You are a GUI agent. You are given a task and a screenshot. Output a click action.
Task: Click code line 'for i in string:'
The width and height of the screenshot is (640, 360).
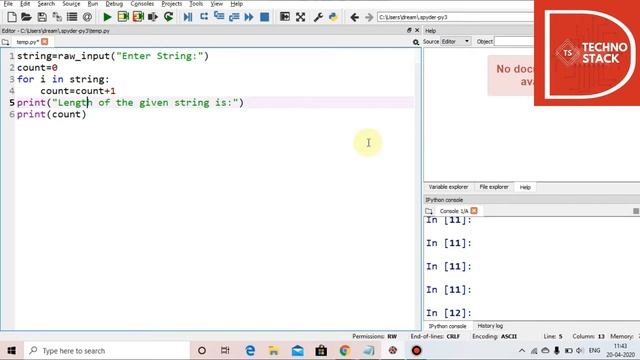click(x=63, y=79)
